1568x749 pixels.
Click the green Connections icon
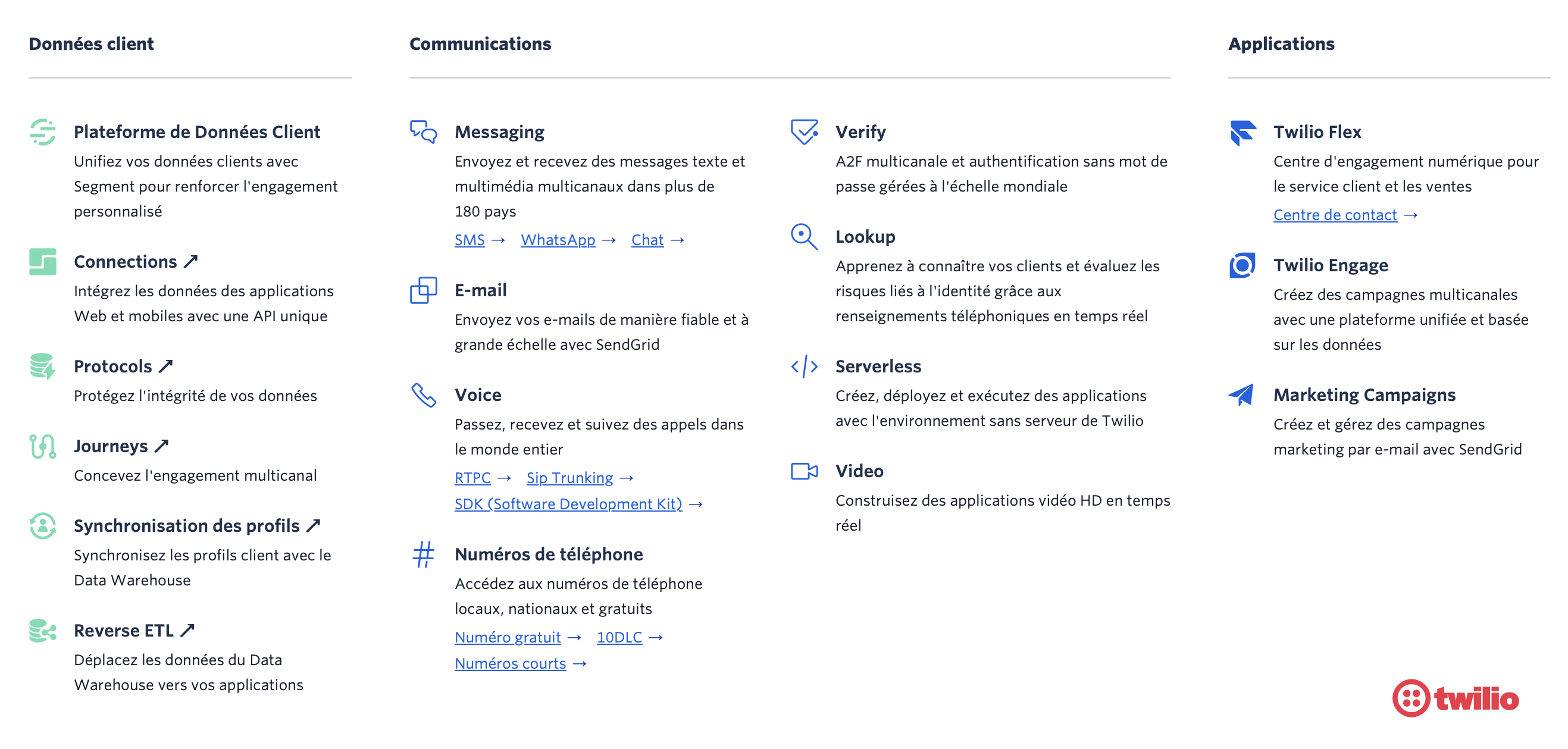43,262
